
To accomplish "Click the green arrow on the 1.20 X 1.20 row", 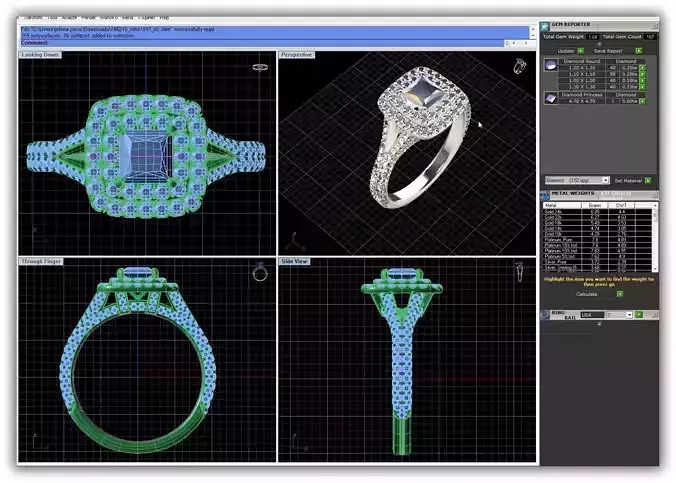I will (642, 68).
